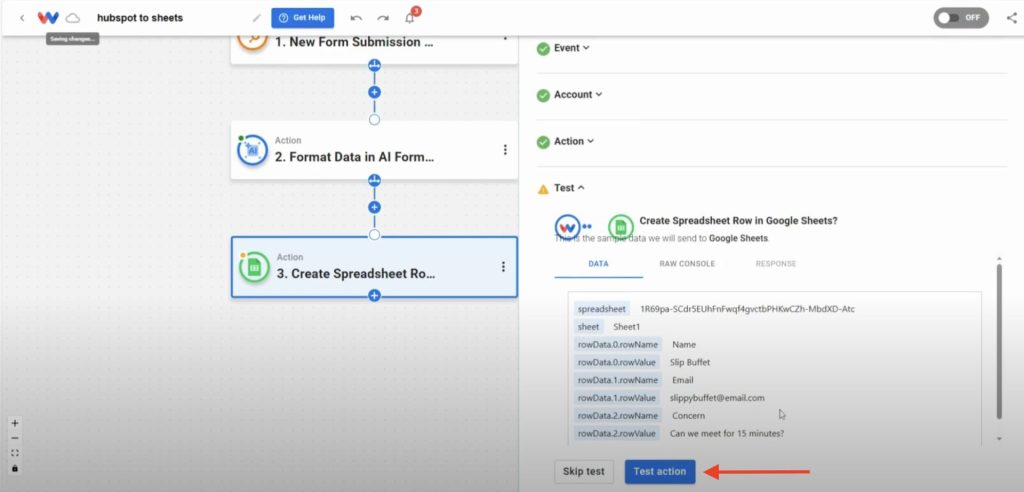Click 'Can we meet for 15 minutes?' value
The height and width of the screenshot is (492, 1024).
pyautogui.click(x=727, y=433)
